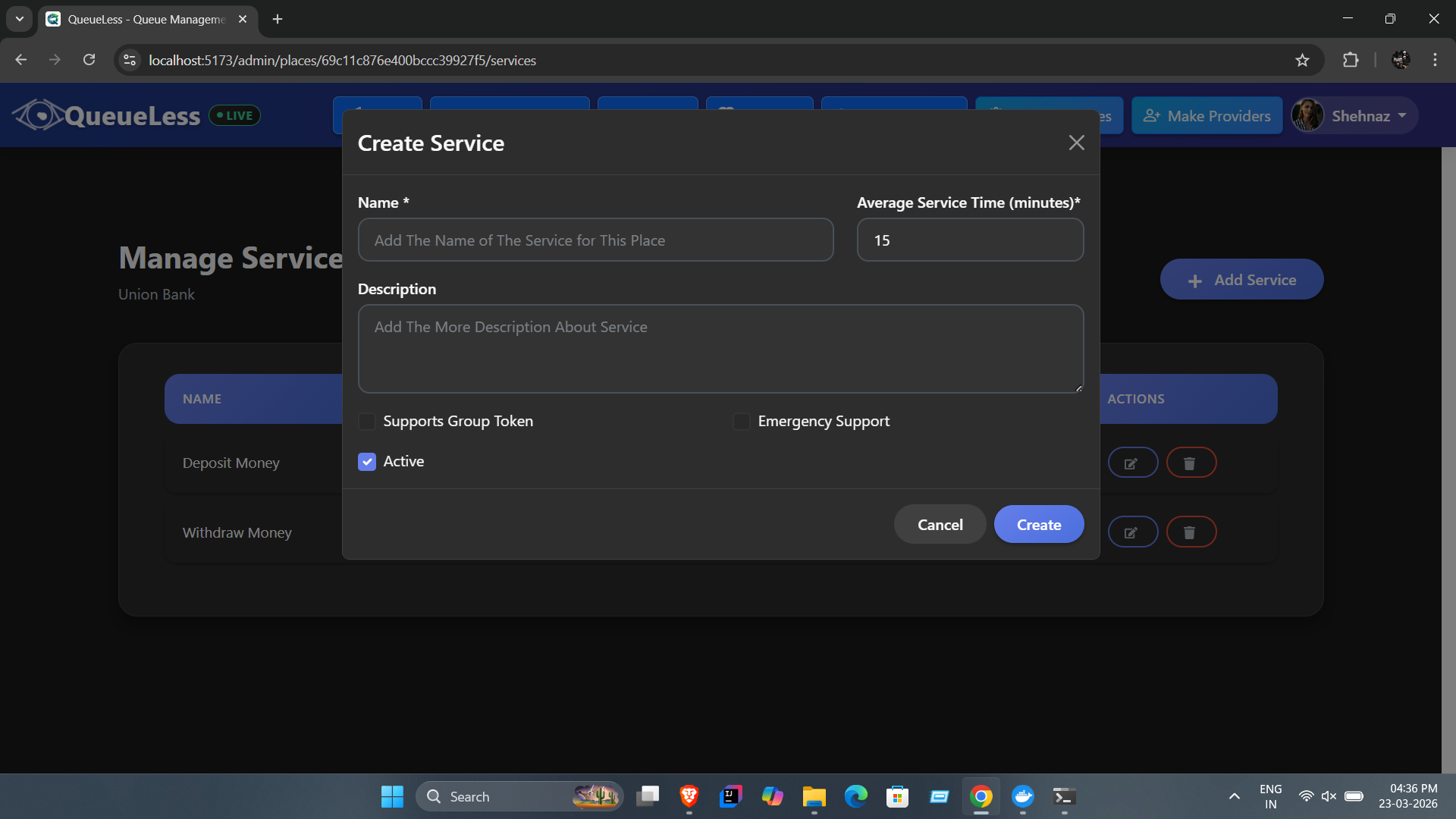
Task: Open Microsoft Store from taskbar
Action: coord(898,796)
